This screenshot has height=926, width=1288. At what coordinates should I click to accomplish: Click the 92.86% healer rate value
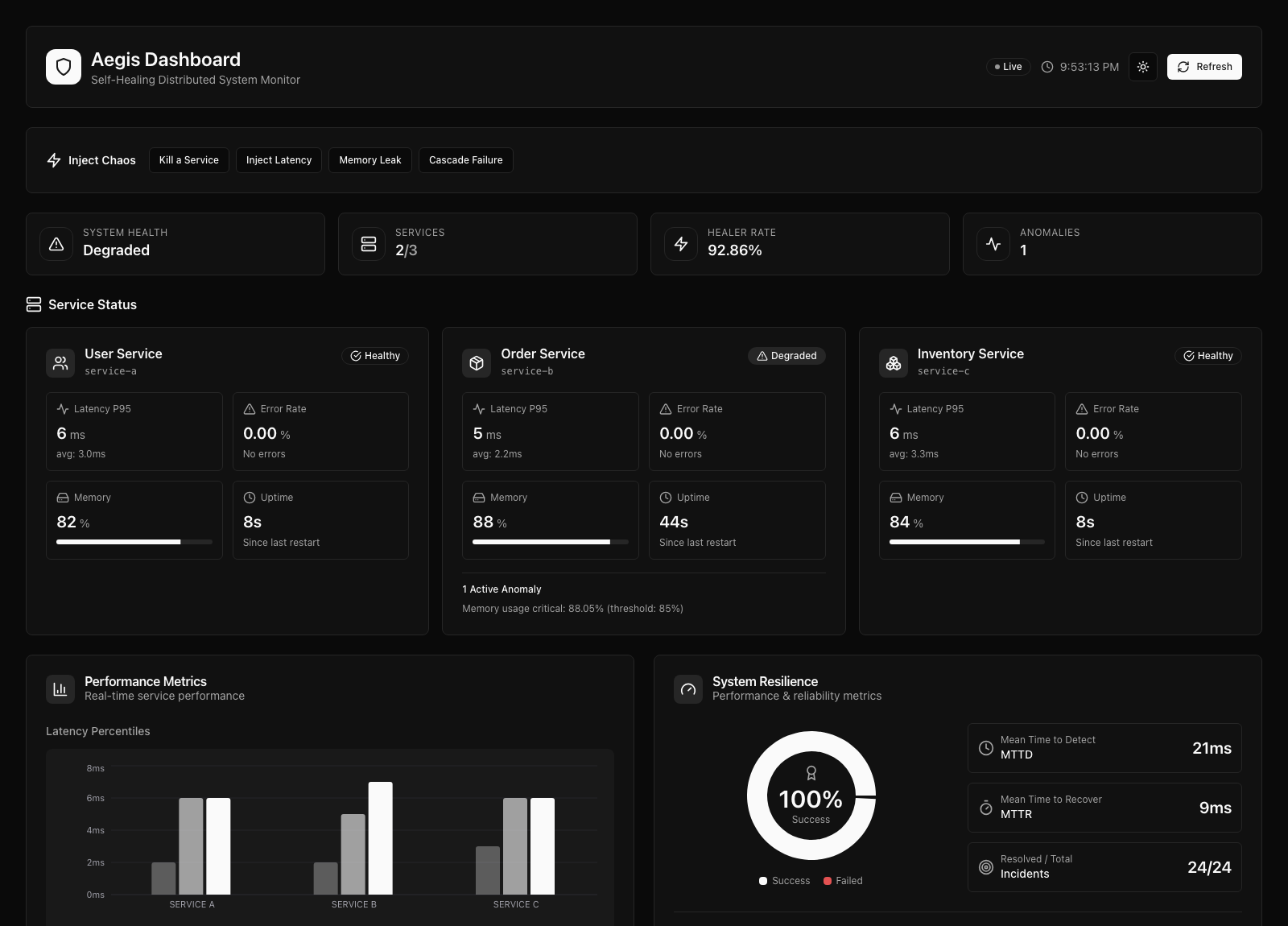[735, 250]
